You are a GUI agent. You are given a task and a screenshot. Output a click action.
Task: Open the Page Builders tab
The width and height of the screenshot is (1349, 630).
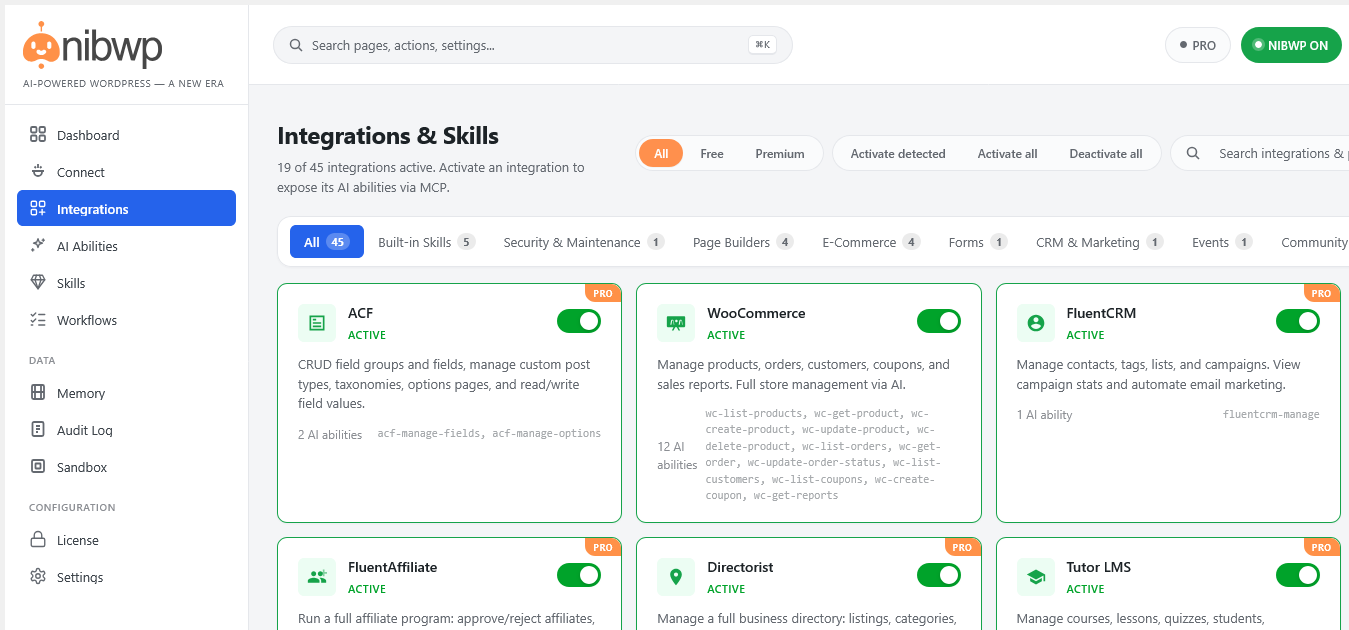(743, 242)
